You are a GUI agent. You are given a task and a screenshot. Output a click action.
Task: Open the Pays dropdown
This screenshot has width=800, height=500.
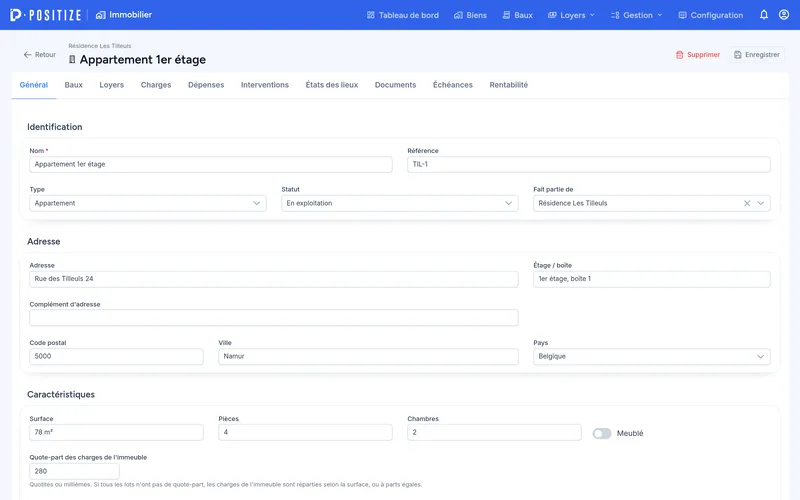[x=652, y=356]
